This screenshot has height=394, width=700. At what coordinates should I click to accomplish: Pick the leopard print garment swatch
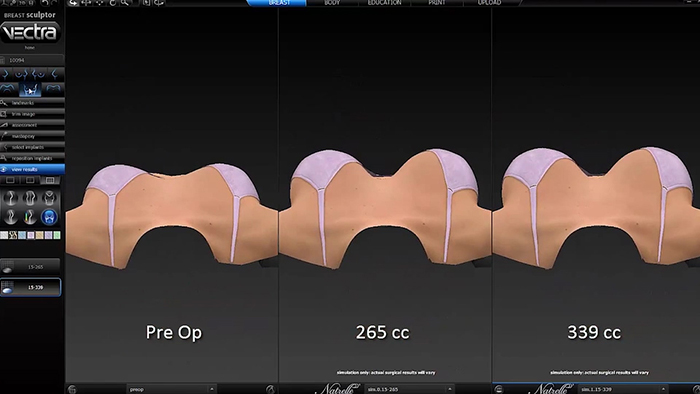click(13, 235)
